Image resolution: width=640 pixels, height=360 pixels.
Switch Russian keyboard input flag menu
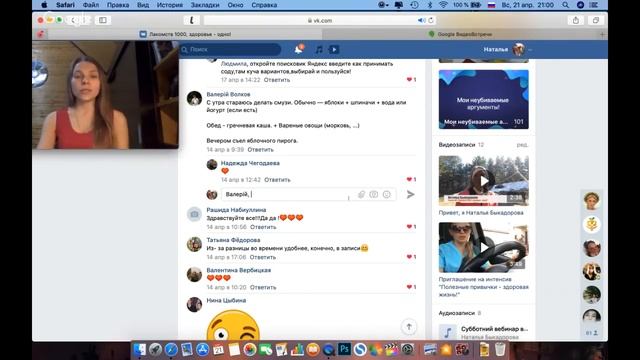[x=491, y=5]
